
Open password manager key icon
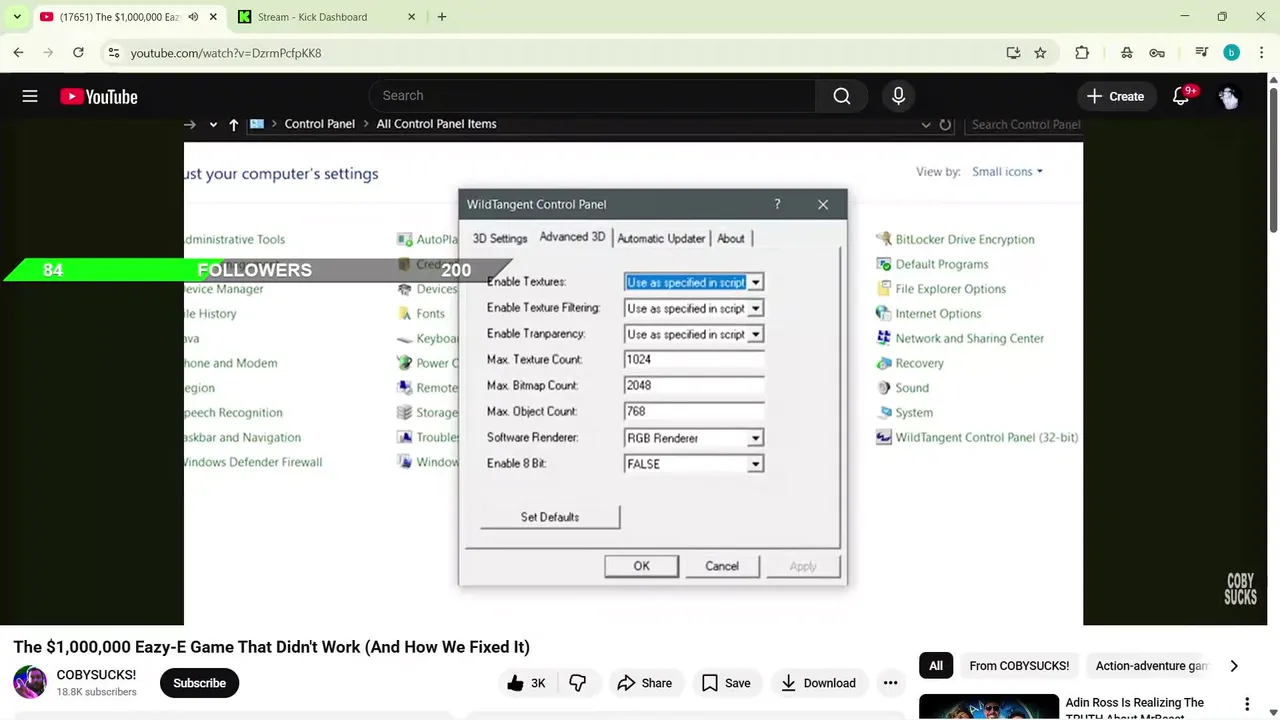point(1157,53)
